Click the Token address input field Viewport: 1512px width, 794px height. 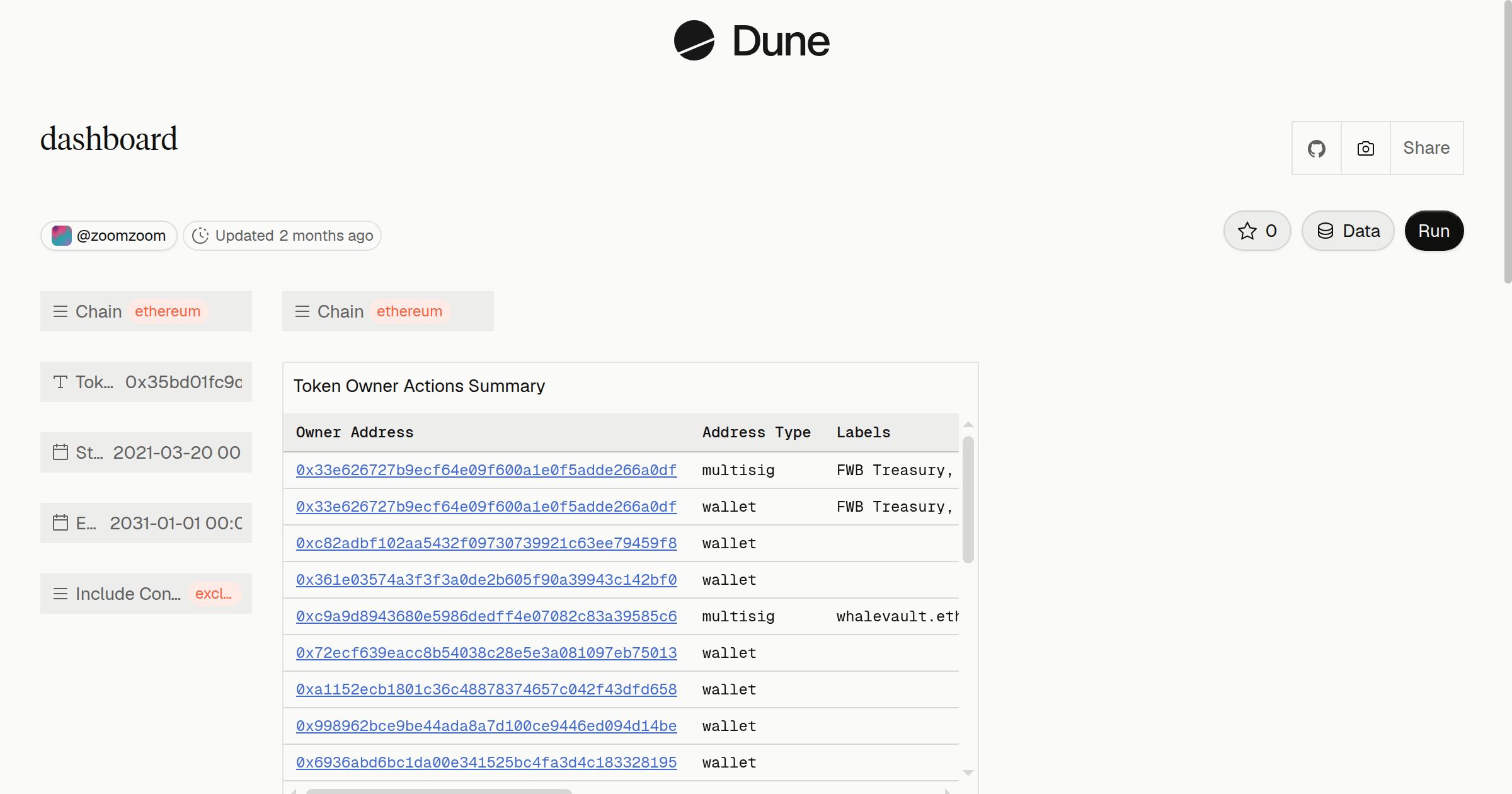coord(146,382)
